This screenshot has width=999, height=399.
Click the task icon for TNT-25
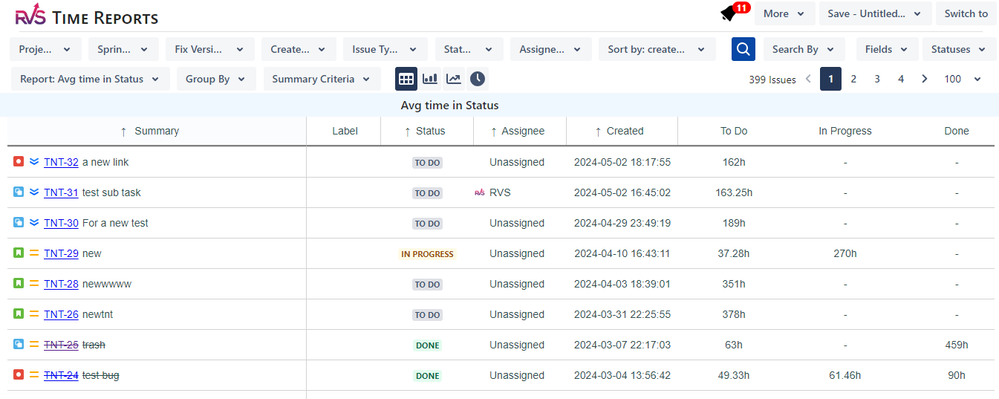(18, 344)
